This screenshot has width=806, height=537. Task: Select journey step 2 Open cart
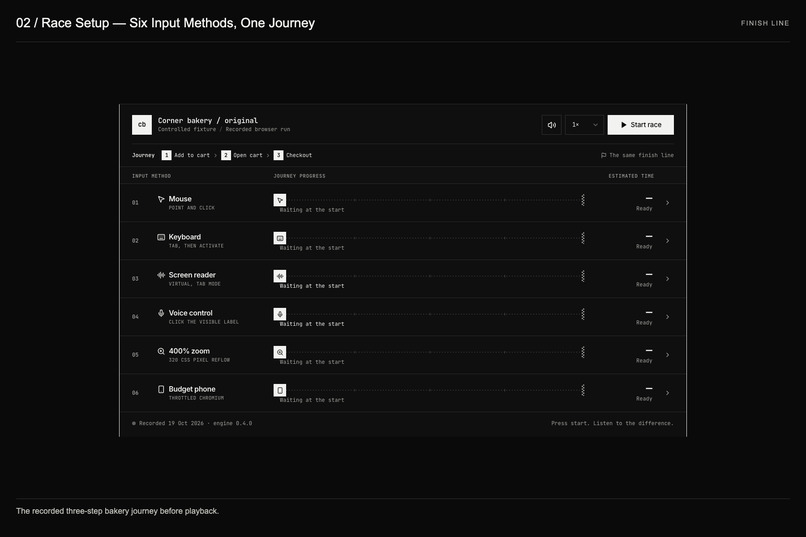point(242,155)
